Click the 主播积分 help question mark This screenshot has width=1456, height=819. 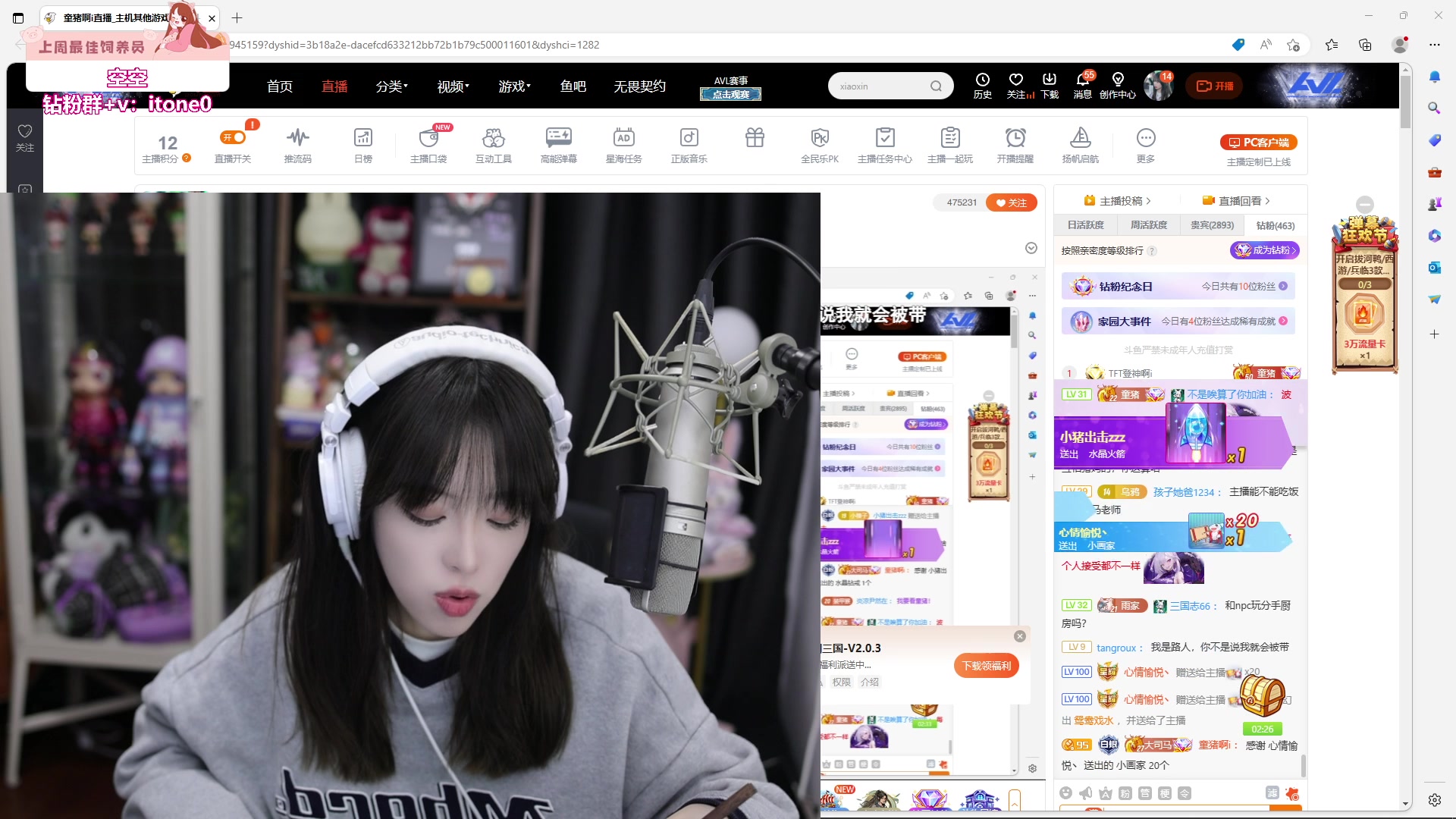click(187, 158)
